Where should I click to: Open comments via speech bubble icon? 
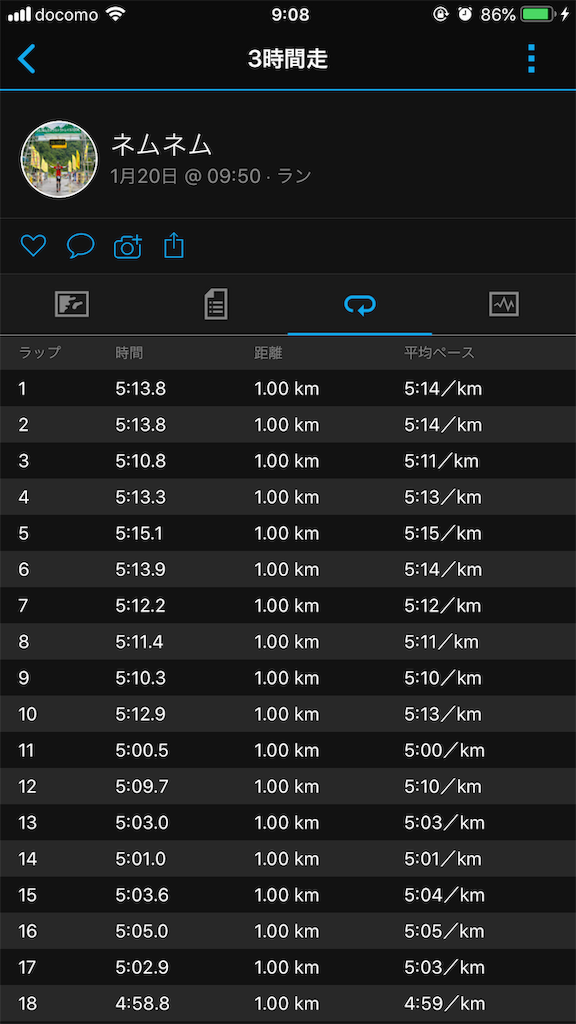click(x=81, y=246)
